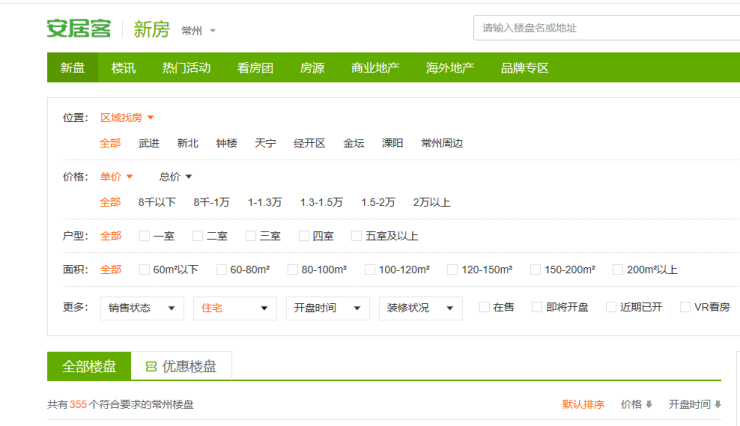The image size is (740, 426).
Task: Click the coupon icon beside 优惠楼盘
Action: (x=151, y=367)
